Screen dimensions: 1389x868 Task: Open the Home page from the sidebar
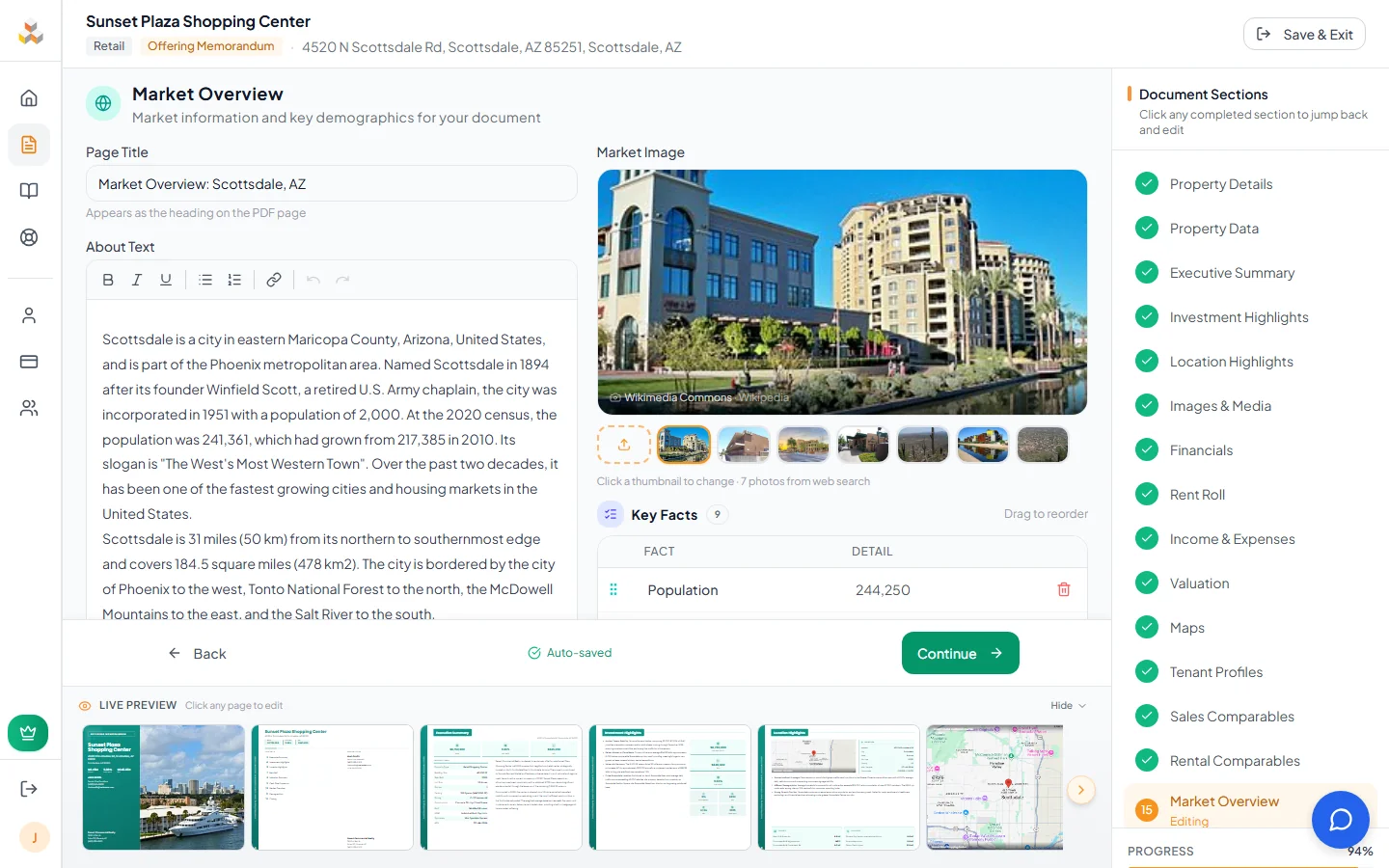30,97
